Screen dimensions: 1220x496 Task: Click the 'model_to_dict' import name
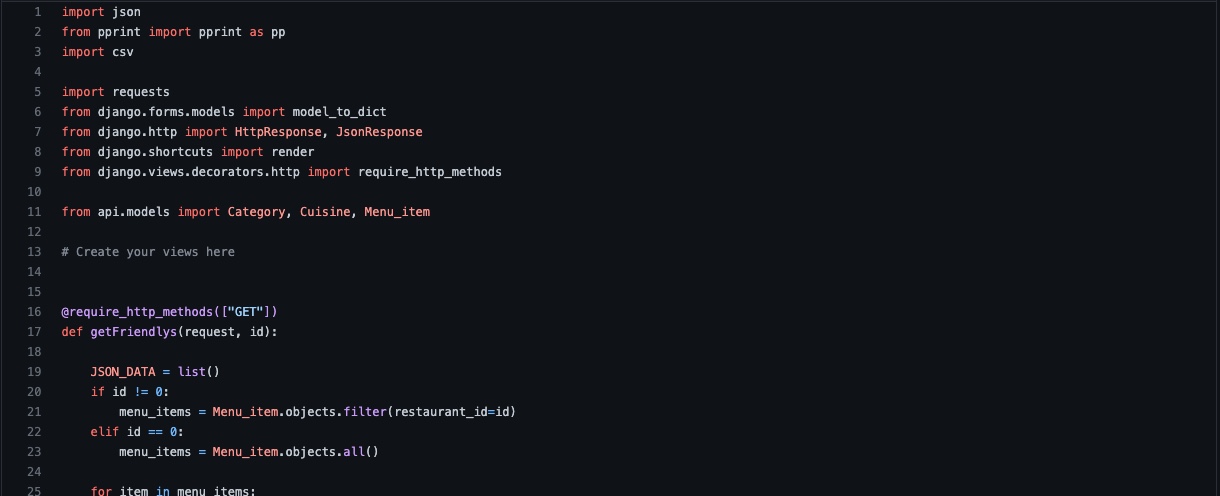[x=339, y=112]
